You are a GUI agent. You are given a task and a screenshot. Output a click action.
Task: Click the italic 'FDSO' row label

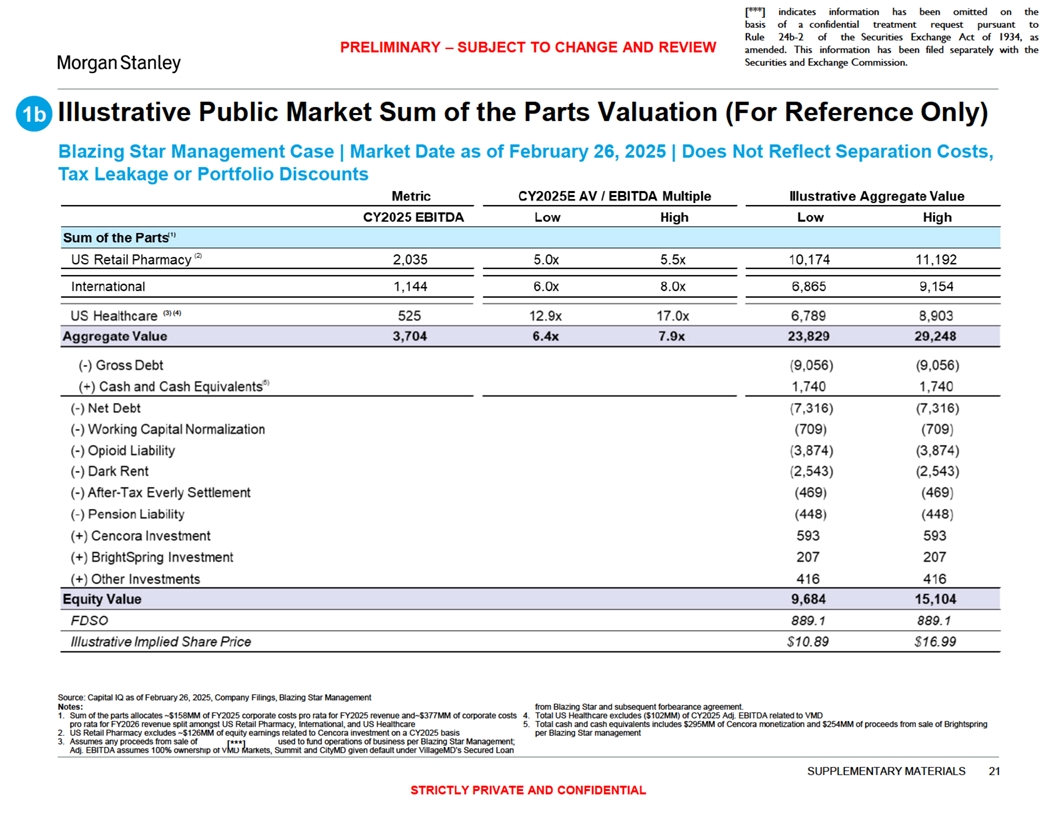[x=89, y=620]
